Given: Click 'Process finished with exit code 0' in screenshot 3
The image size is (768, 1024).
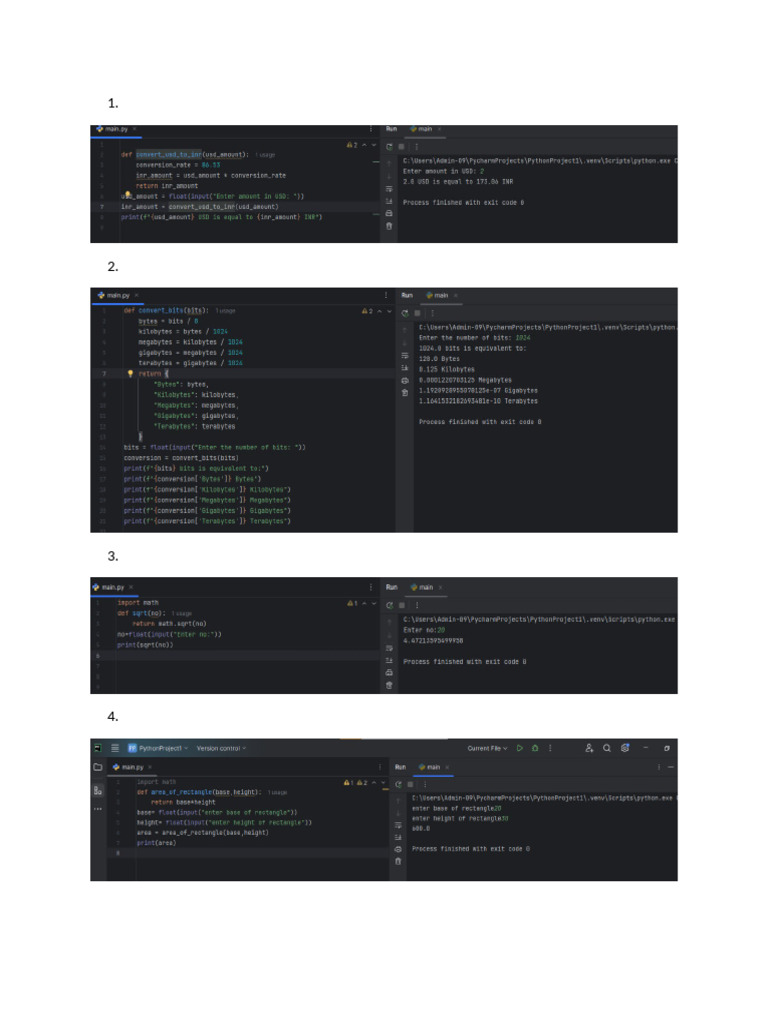Looking at the screenshot, I should point(464,662).
